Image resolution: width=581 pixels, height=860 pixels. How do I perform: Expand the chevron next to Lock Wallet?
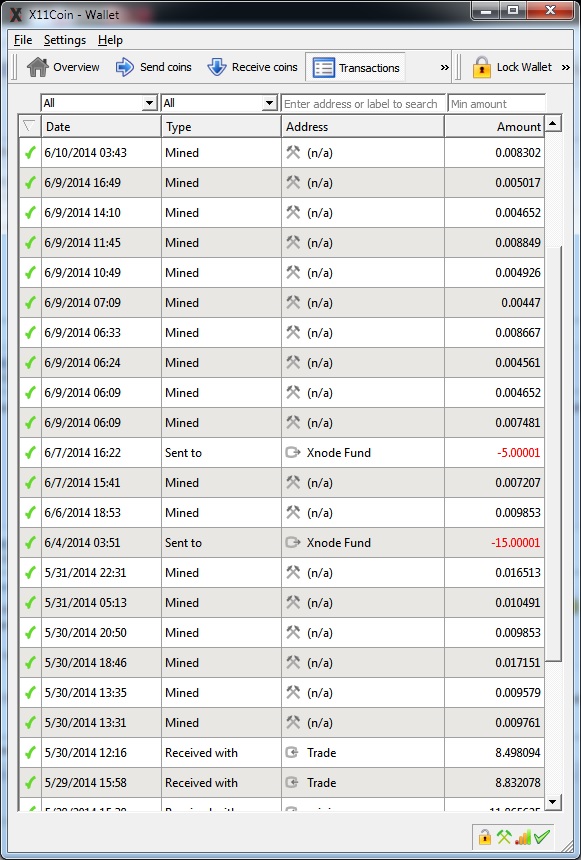click(566, 67)
